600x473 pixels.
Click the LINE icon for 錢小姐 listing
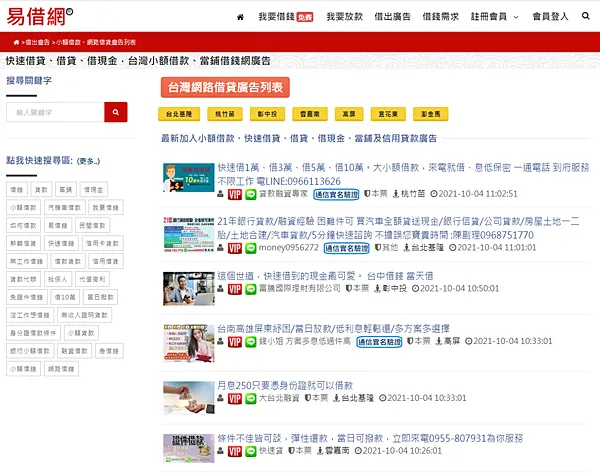click(x=251, y=342)
